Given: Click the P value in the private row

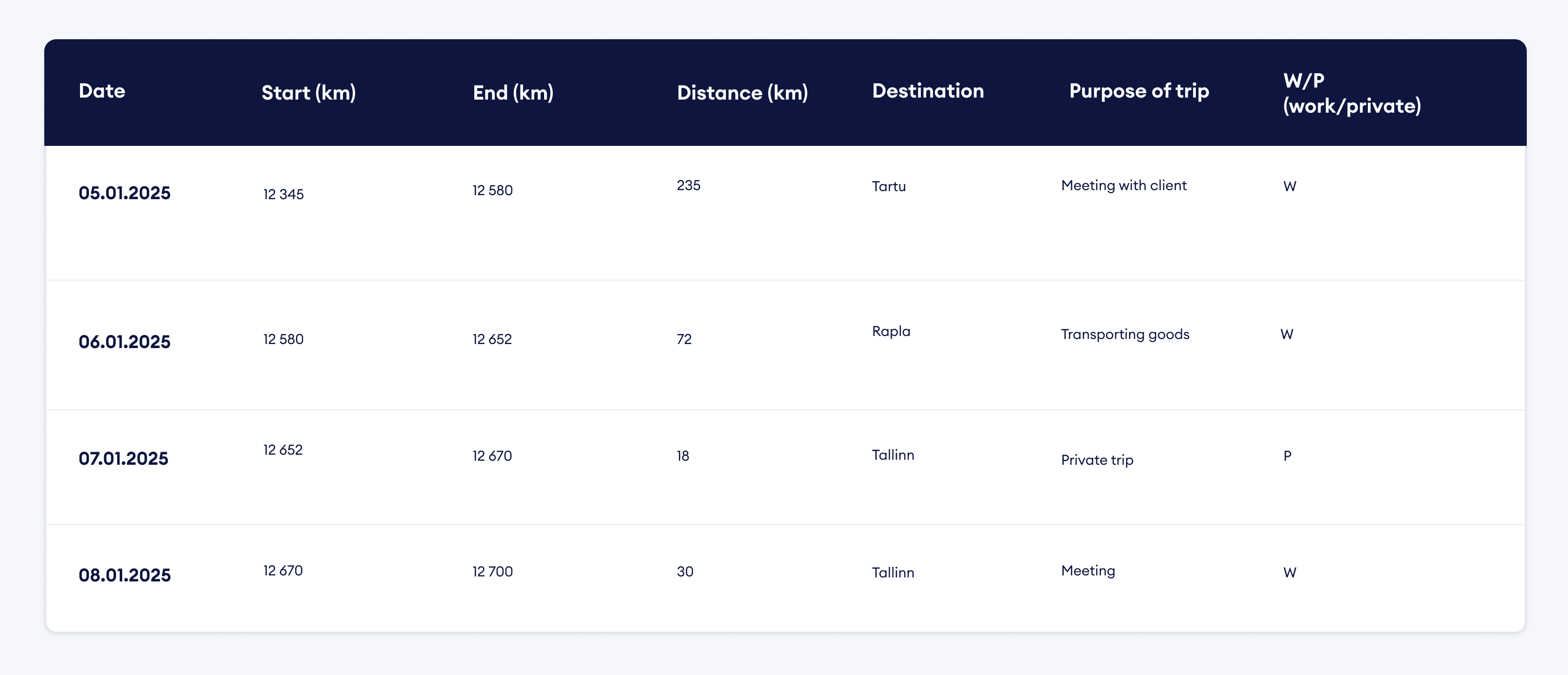Looking at the screenshot, I should [x=1287, y=456].
